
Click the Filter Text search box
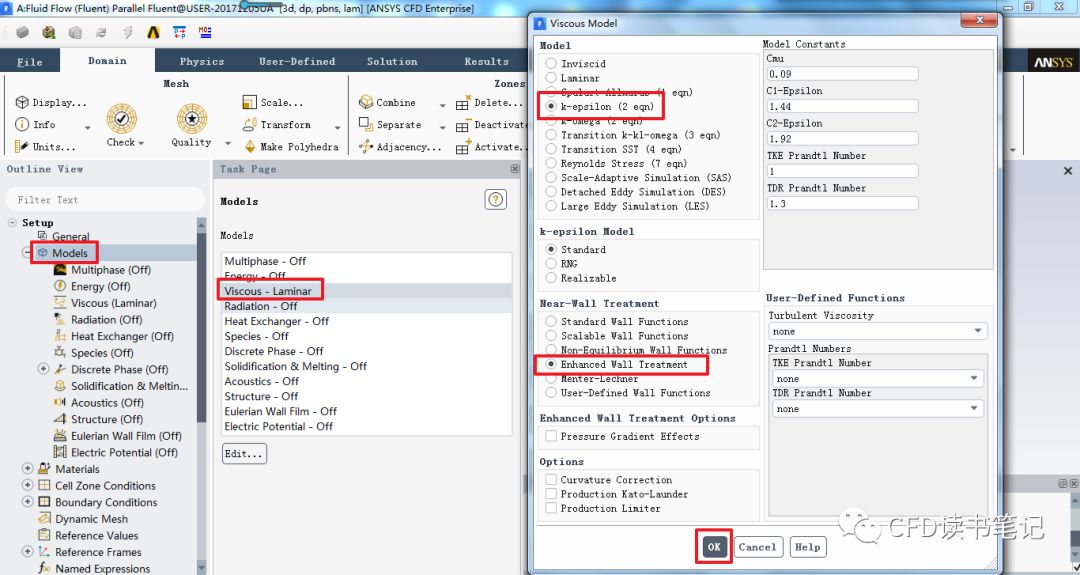pos(105,200)
